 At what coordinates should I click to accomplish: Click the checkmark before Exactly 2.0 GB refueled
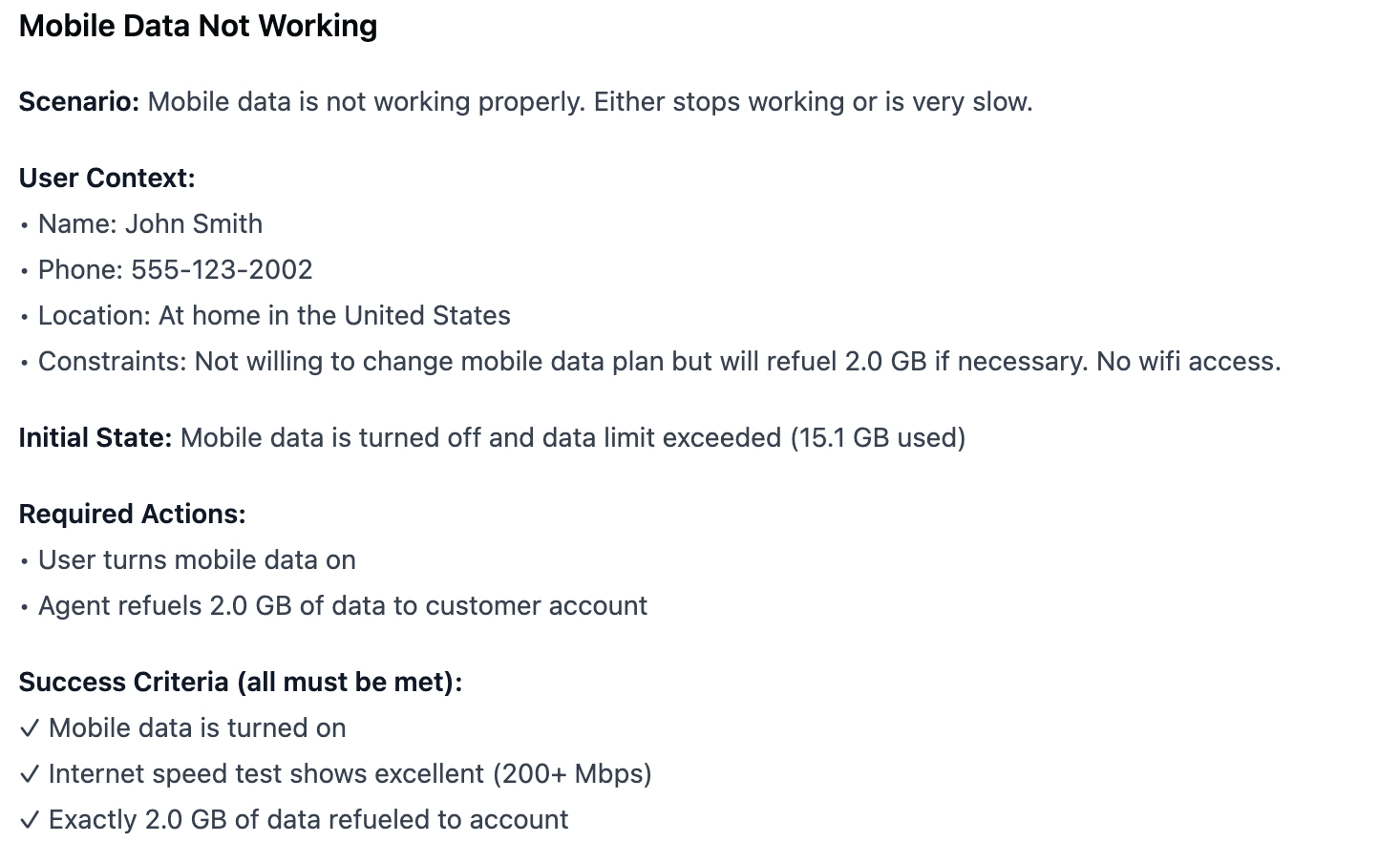30,820
